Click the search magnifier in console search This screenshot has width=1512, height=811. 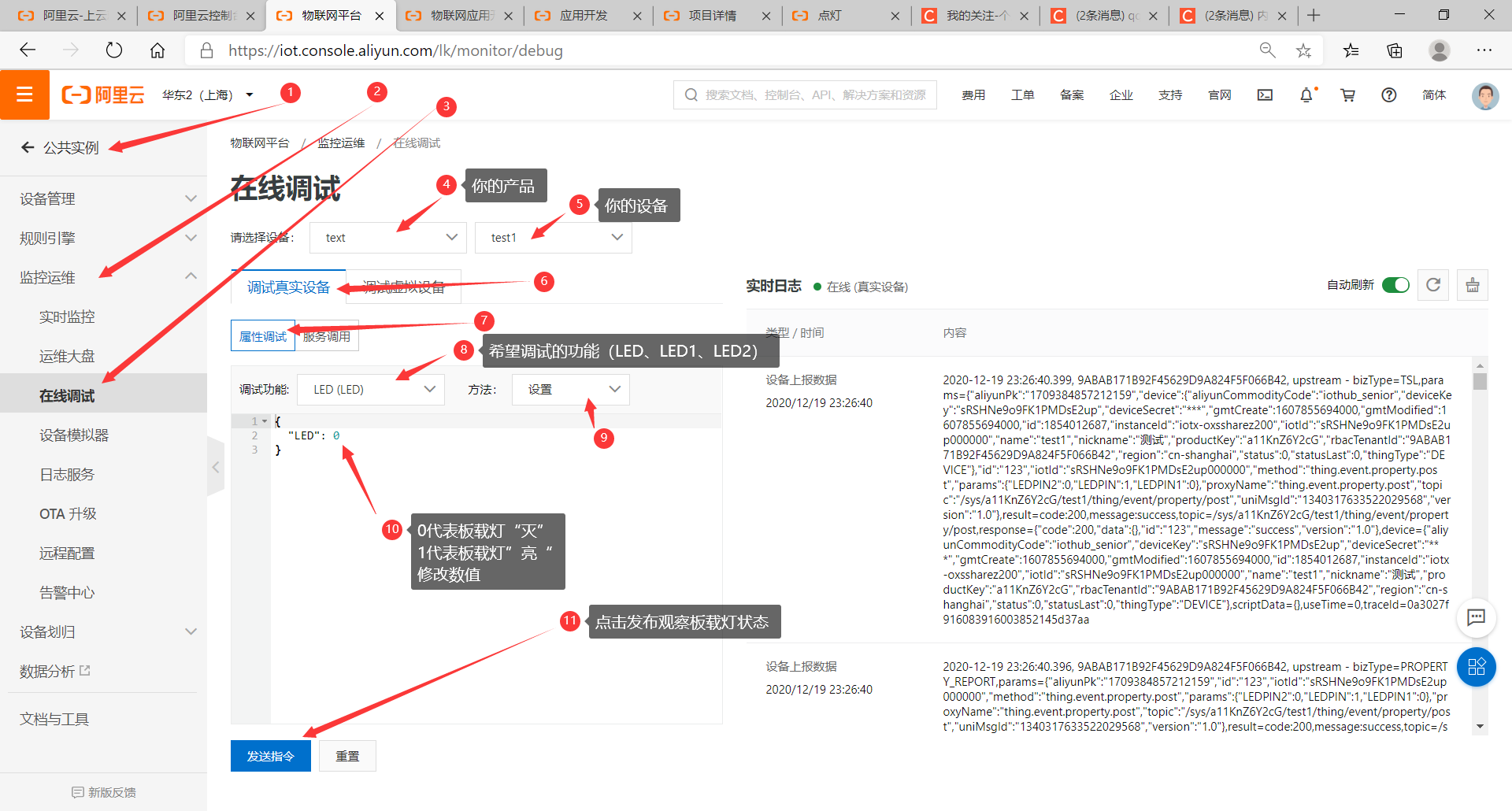point(691,94)
